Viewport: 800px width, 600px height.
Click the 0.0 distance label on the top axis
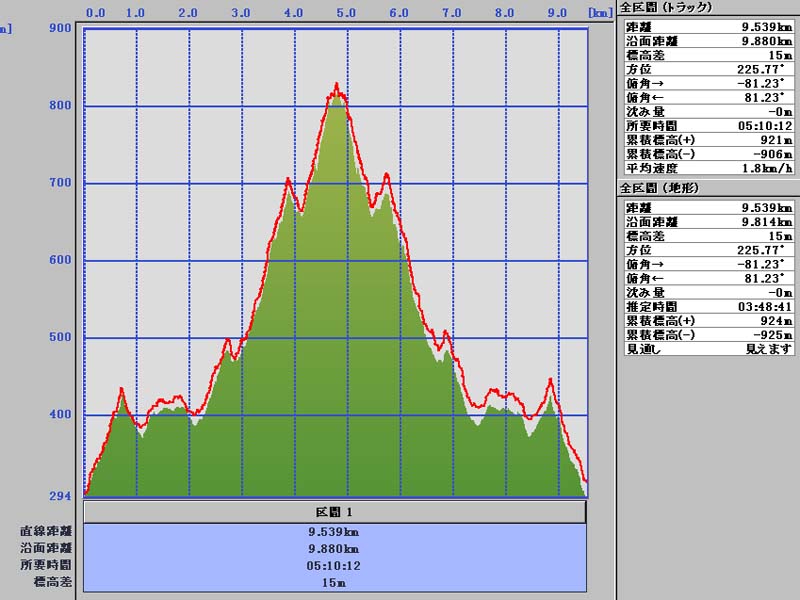click(x=96, y=13)
